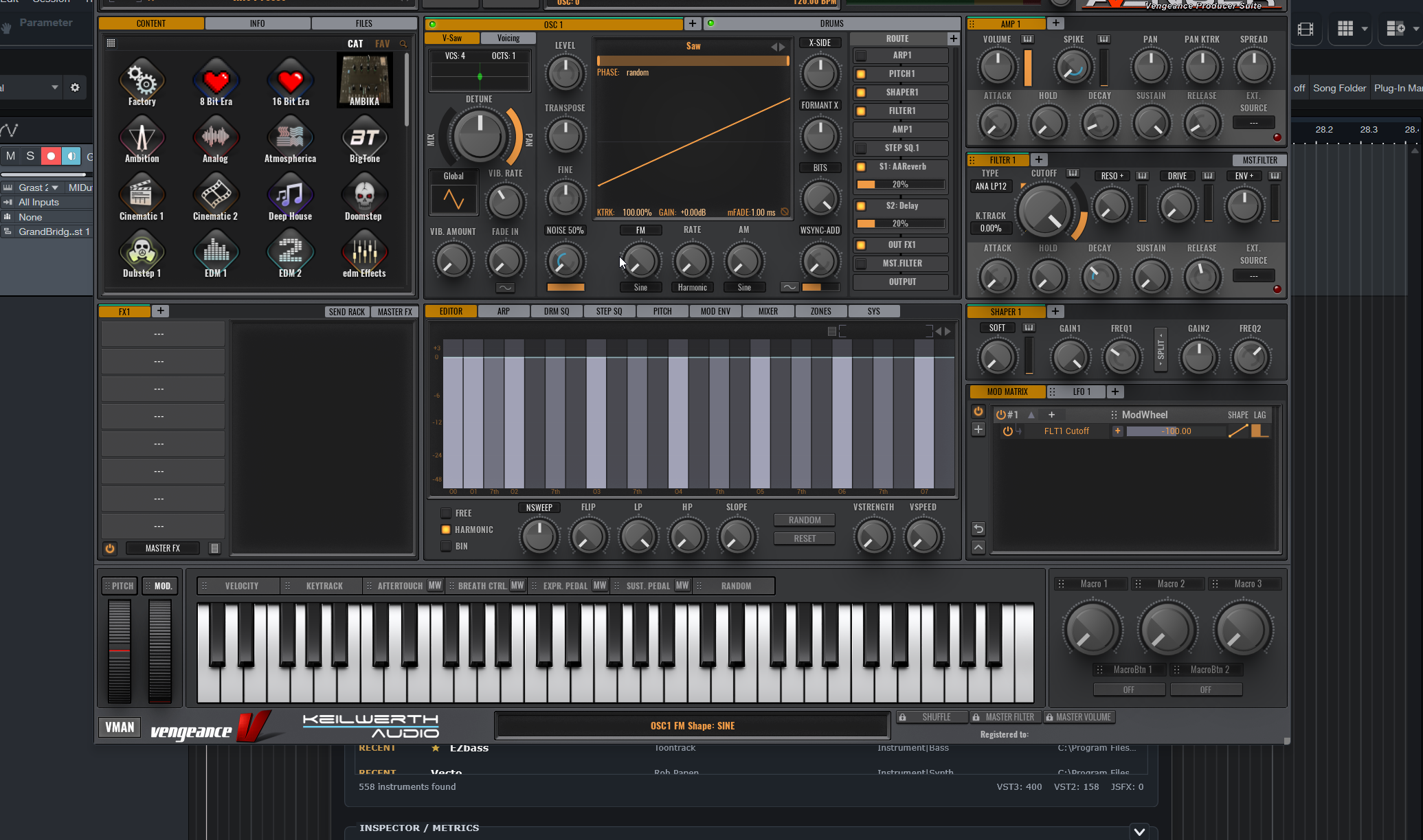This screenshot has height=840, width=1423.
Task: Enable the MST.FILTER routing checkbox
Action: point(861,264)
